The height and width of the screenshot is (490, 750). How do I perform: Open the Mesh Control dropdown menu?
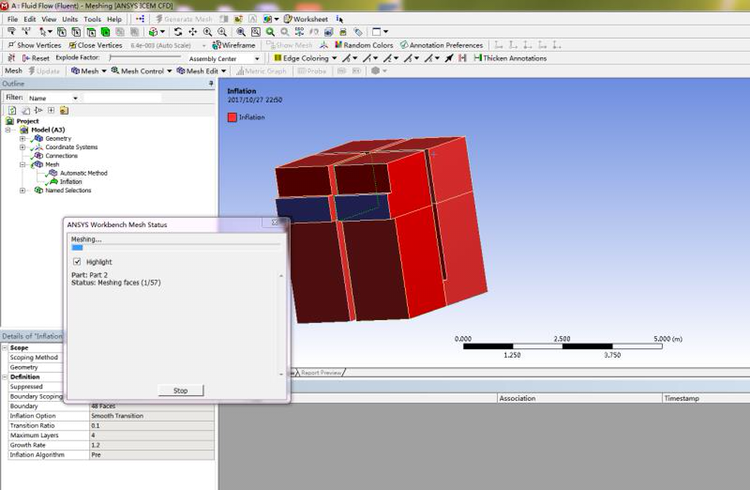click(x=140, y=71)
